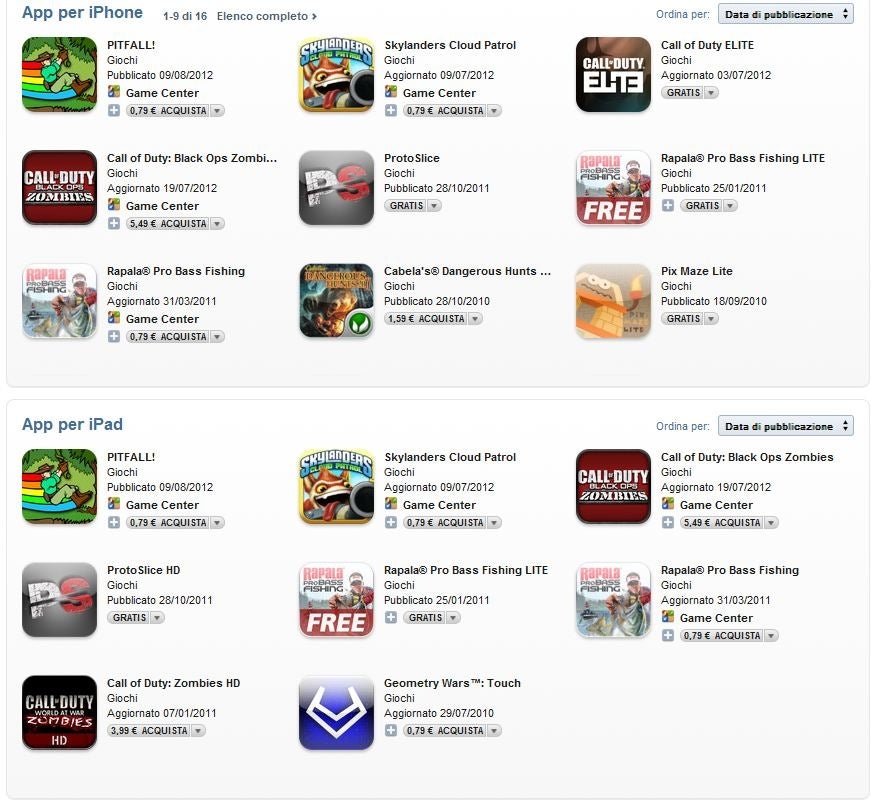Open Call of Duty ELITE app icon
This screenshot has height=800, width=871.
point(613,74)
